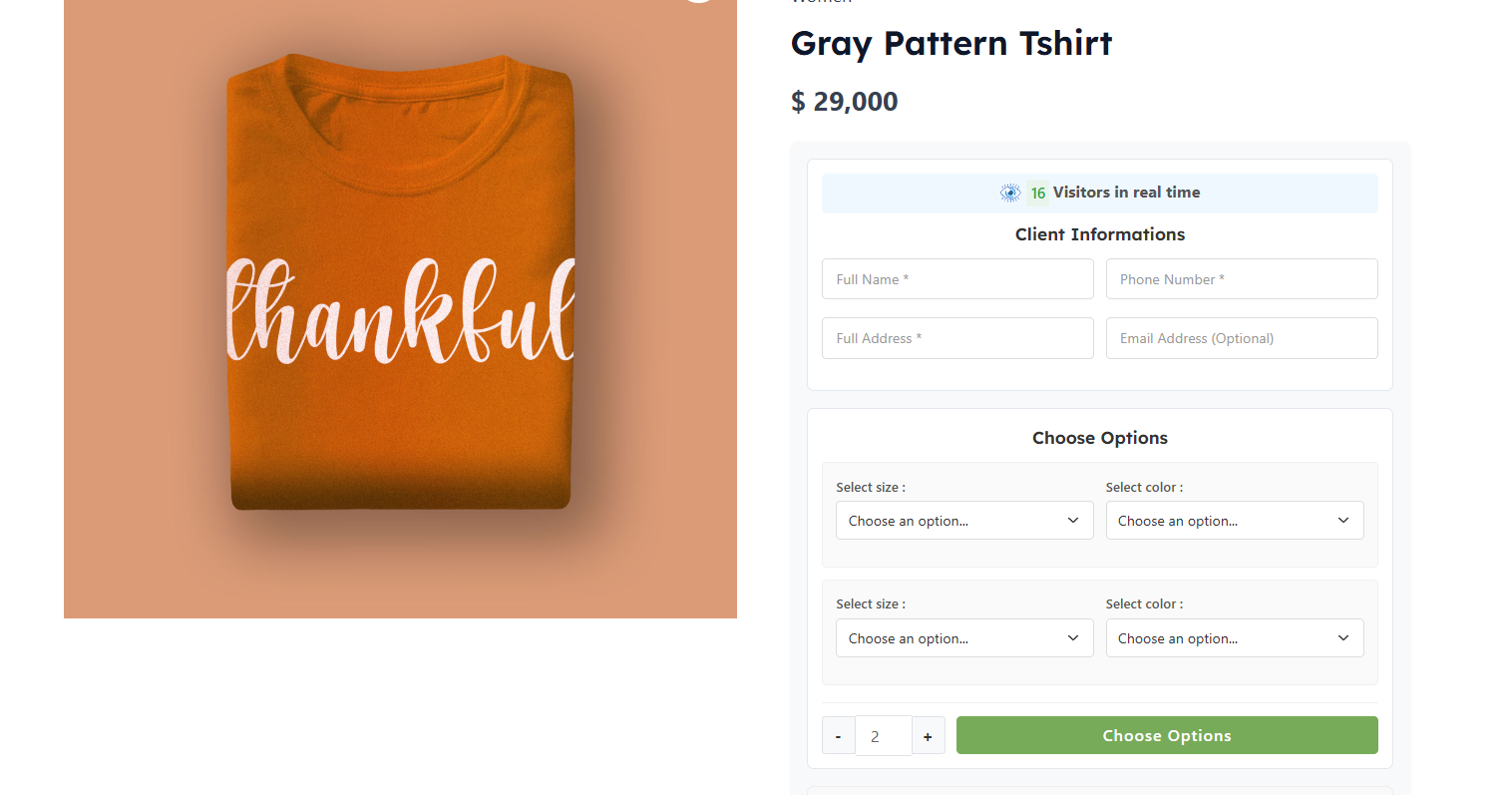1512x795 pixels.
Task: Click the chevron on the second color selector
Action: [x=1342, y=637]
